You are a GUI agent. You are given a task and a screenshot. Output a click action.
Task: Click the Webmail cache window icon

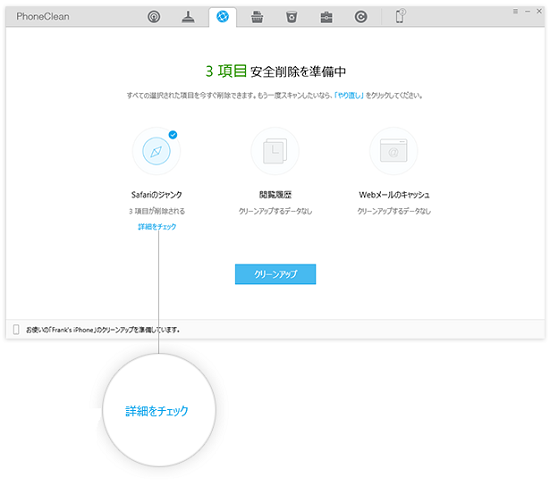tap(394, 150)
